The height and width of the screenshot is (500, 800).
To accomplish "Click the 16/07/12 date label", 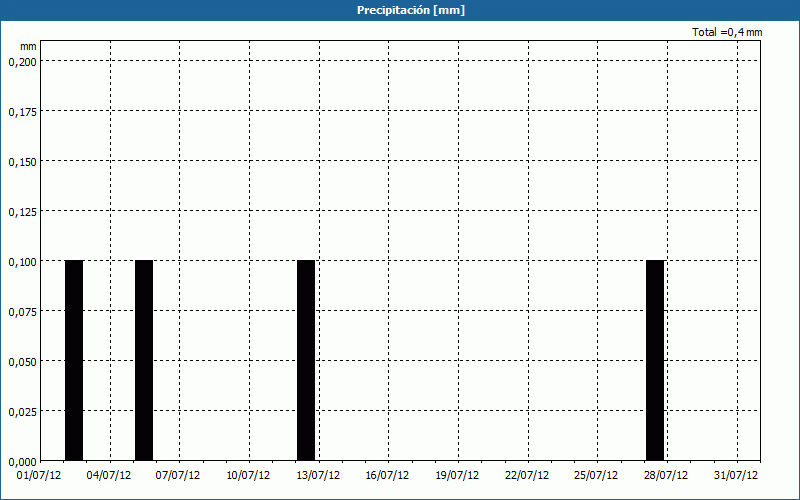I will [387, 476].
